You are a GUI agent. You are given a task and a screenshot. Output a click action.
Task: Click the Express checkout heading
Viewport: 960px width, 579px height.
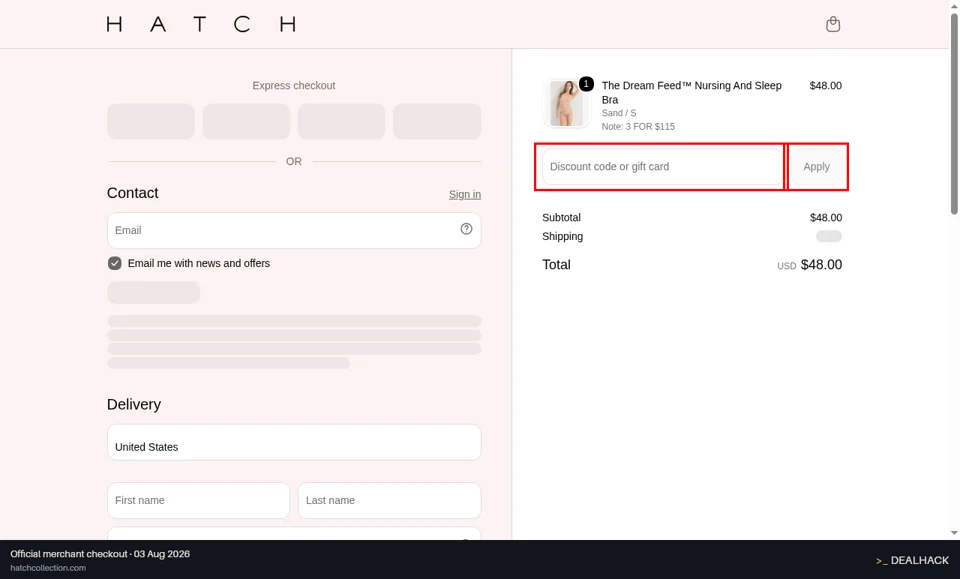click(294, 86)
